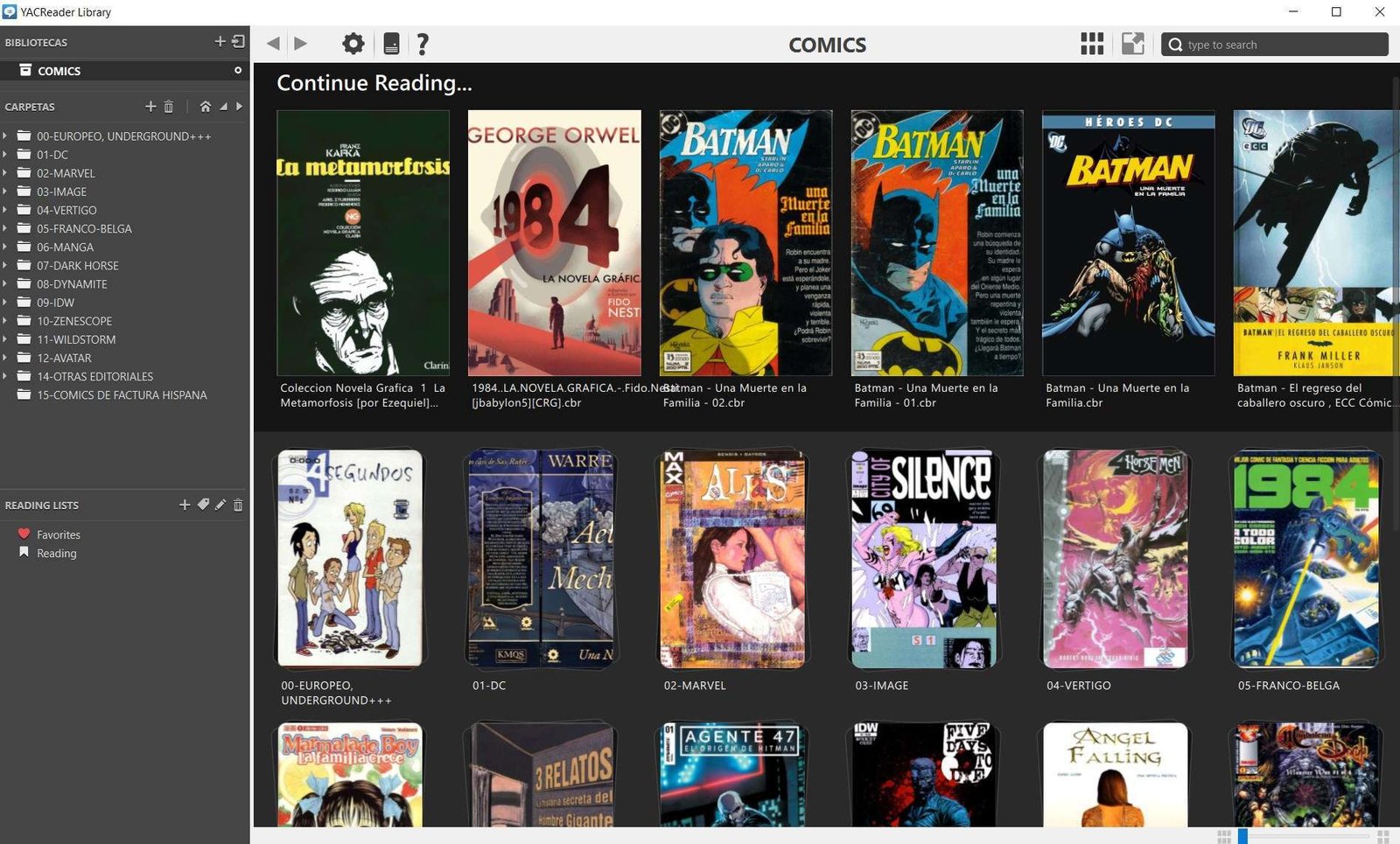The height and width of the screenshot is (844, 1400).
Task: Expand the 07-DARK HORSE folder arrow
Action: (5, 265)
